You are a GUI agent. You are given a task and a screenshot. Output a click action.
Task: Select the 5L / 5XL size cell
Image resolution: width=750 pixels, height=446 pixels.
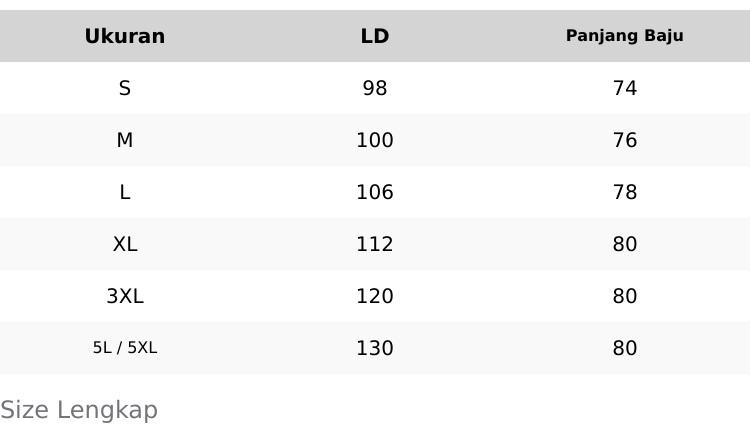(124, 348)
